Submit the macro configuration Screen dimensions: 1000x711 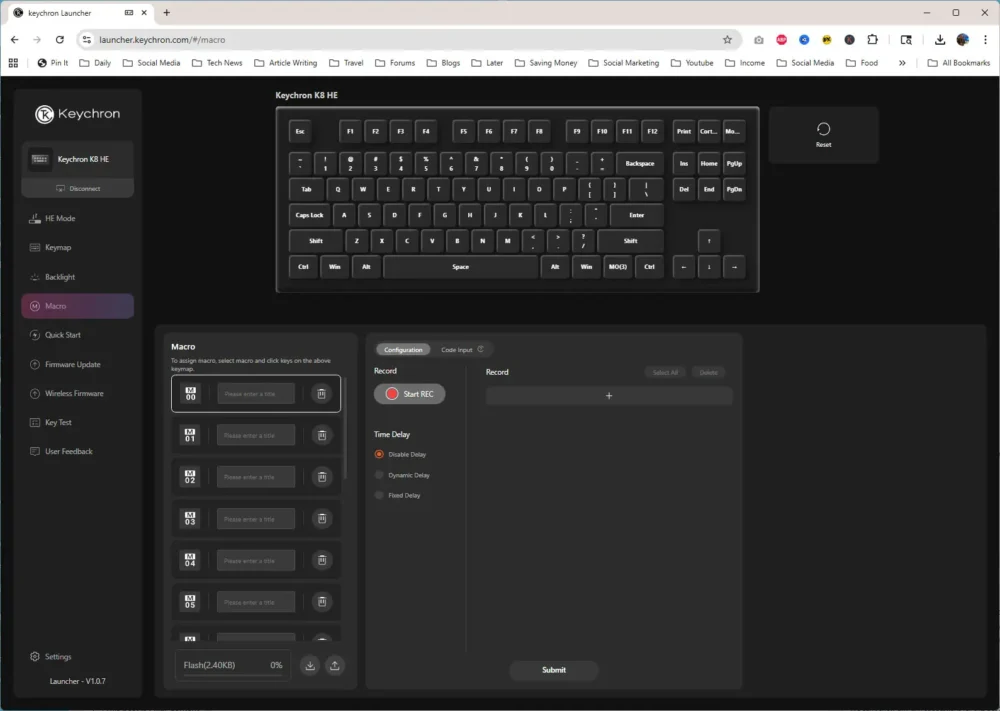pyautogui.click(x=554, y=670)
